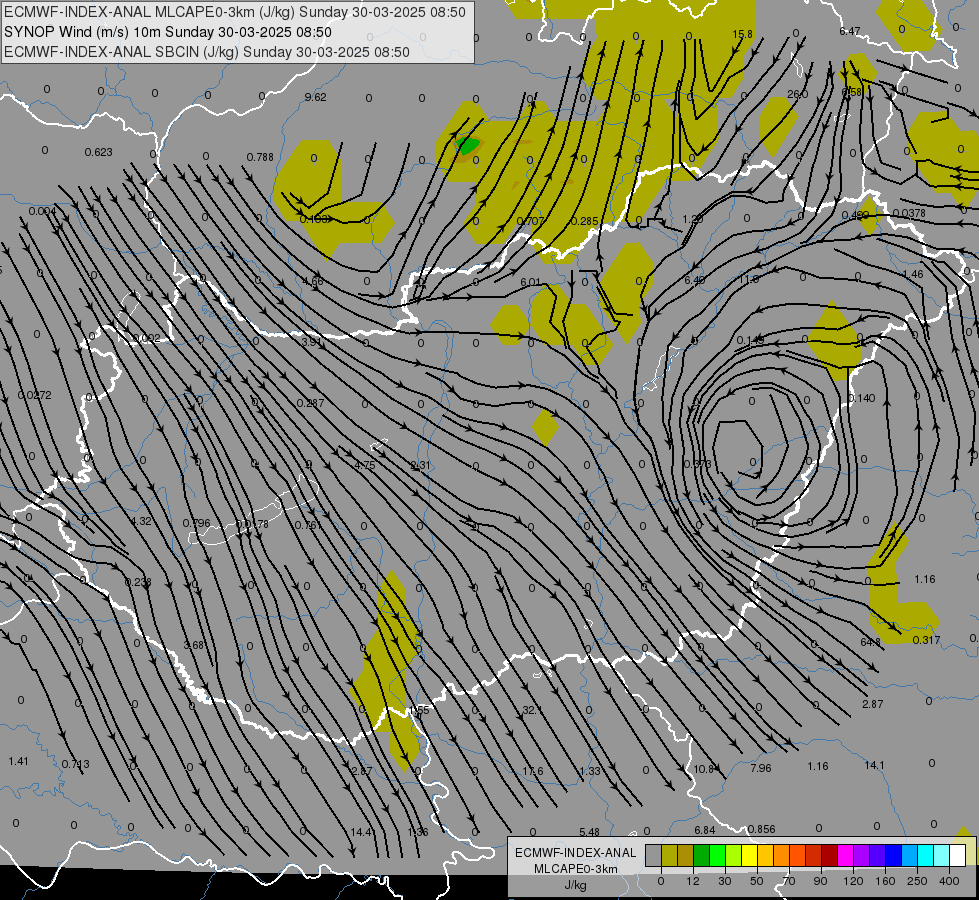Image resolution: width=979 pixels, height=900 pixels.
Task: Click the SBCIN title line
Action: point(207,52)
